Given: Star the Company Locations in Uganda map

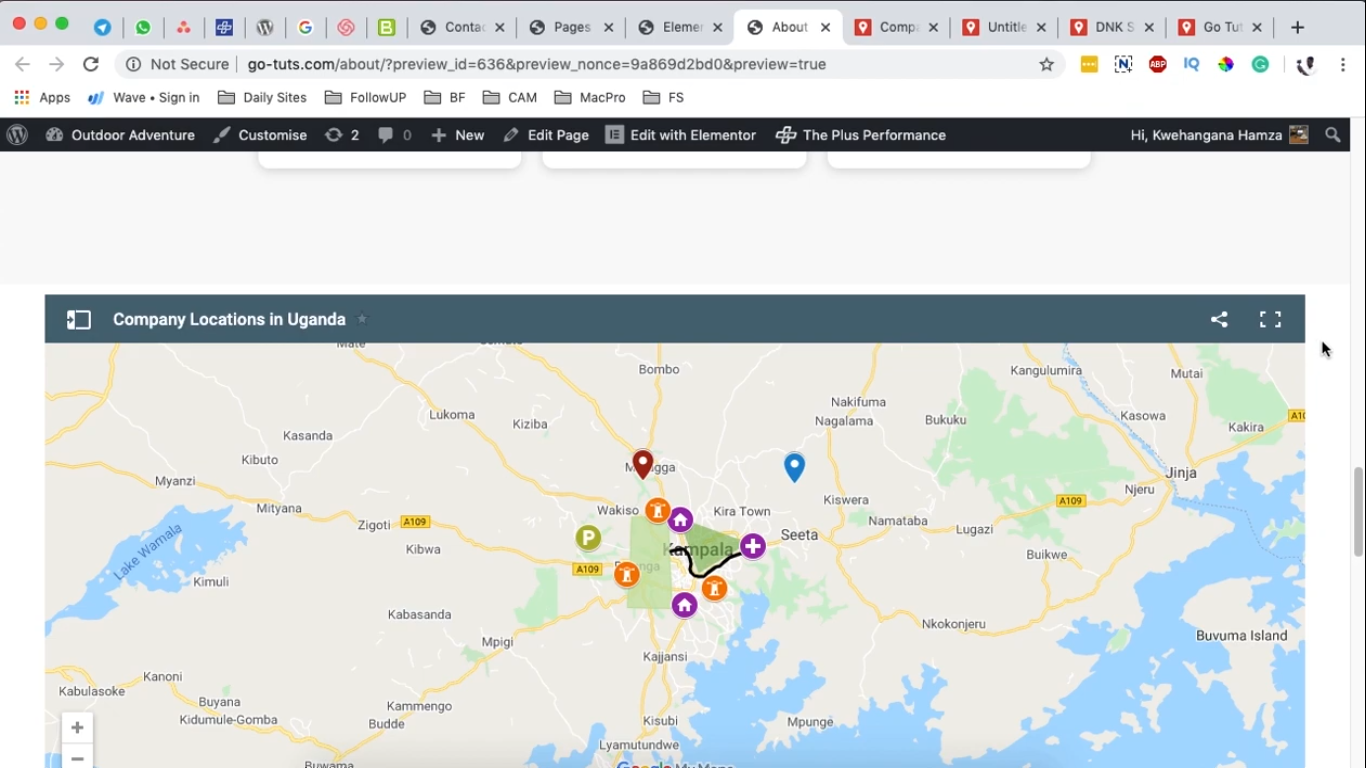Looking at the screenshot, I should click(x=362, y=319).
